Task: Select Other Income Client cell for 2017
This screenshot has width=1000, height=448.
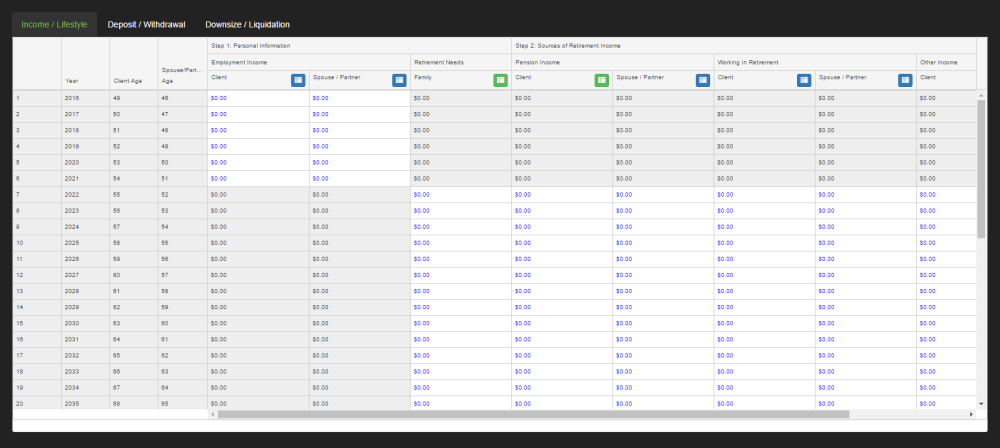Action: pos(946,114)
